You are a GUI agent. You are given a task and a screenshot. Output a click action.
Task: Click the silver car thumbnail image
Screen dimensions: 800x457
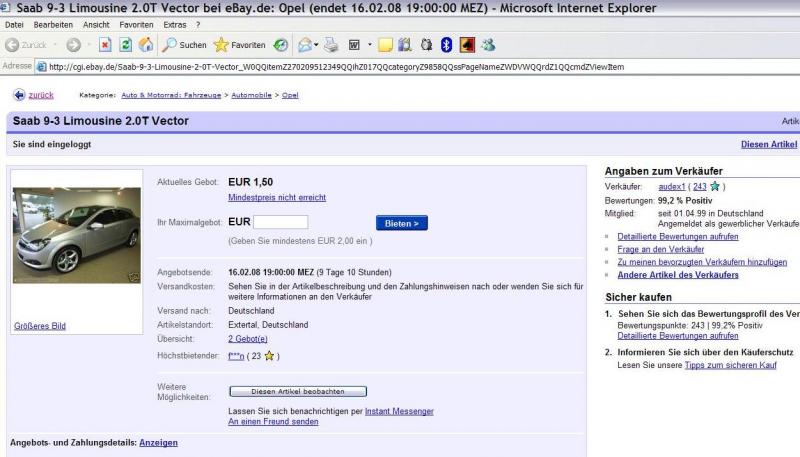pyautogui.click(x=77, y=235)
